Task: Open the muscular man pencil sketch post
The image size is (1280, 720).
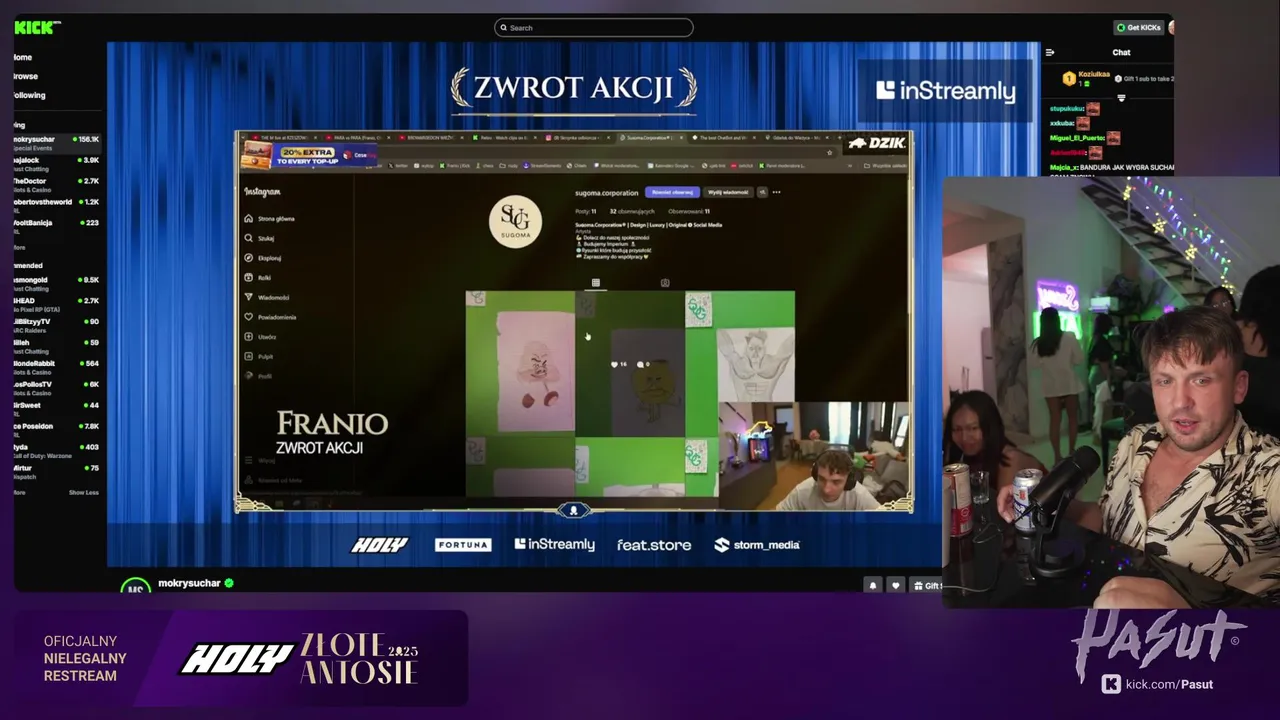Action: [740, 346]
